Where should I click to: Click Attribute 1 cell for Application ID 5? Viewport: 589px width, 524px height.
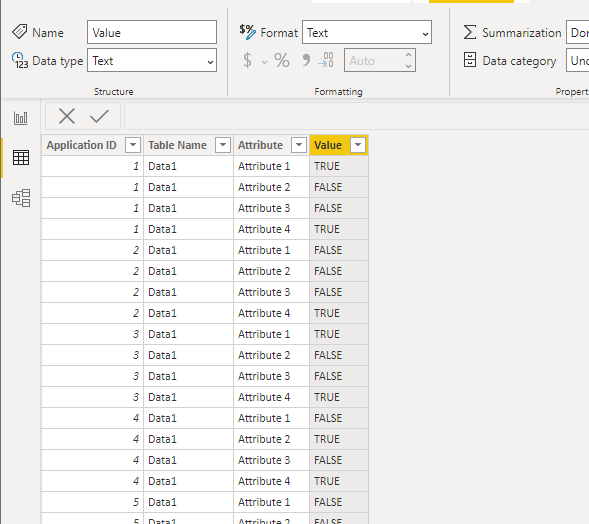(271, 502)
